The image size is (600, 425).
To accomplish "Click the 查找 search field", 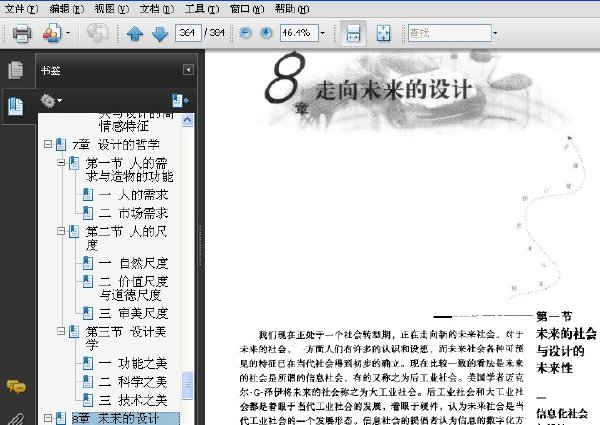I will [x=450, y=33].
